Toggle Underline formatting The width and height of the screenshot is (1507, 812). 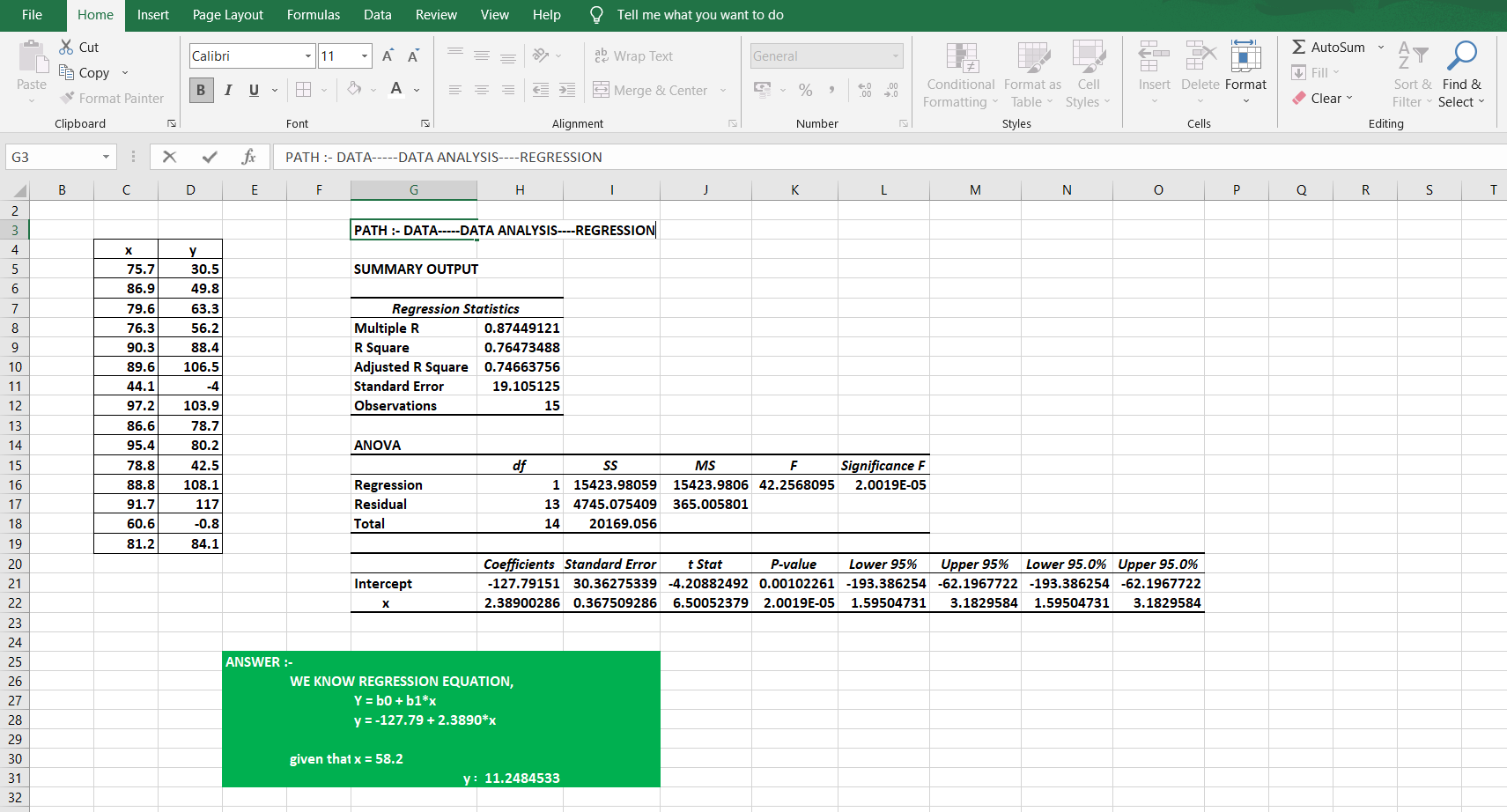[x=254, y=90]
